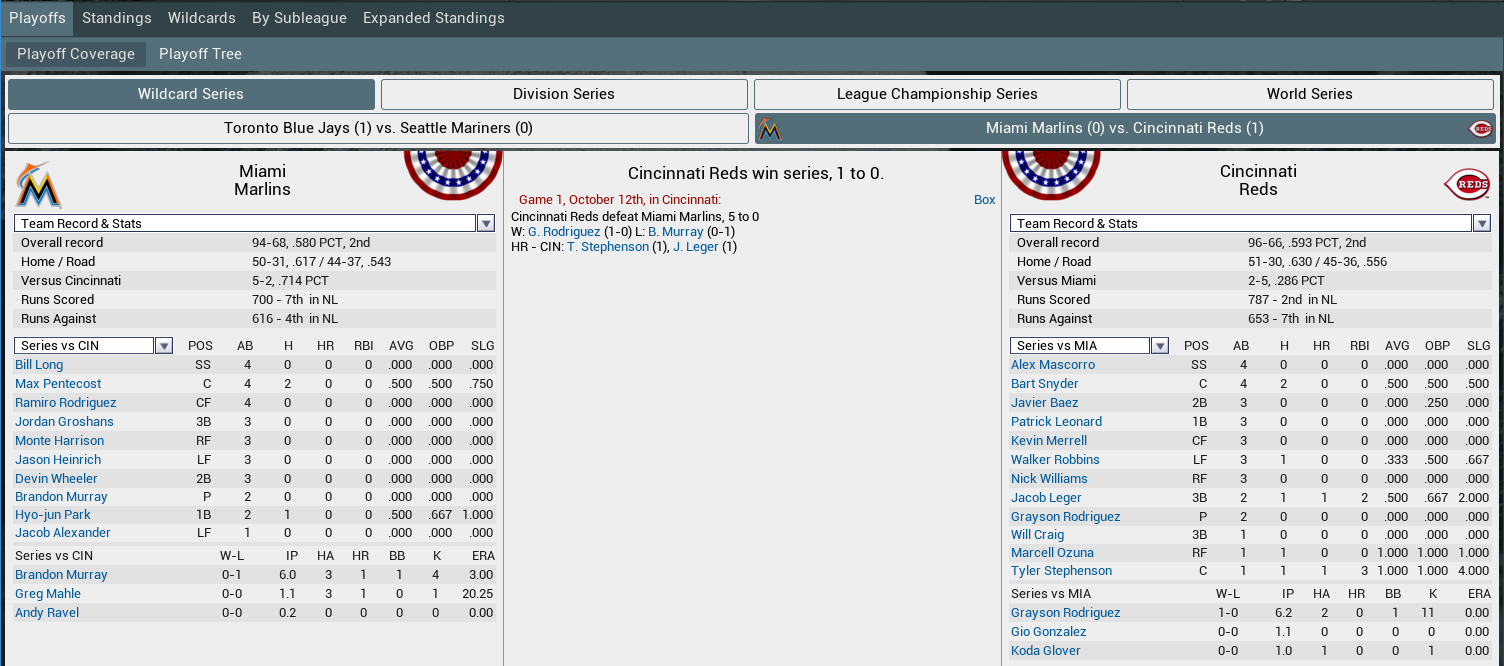Screen dimensions: 1504x666
Task: Open the Expanded Standings tab
Action: pyautogui.click(x=433, y=18)
